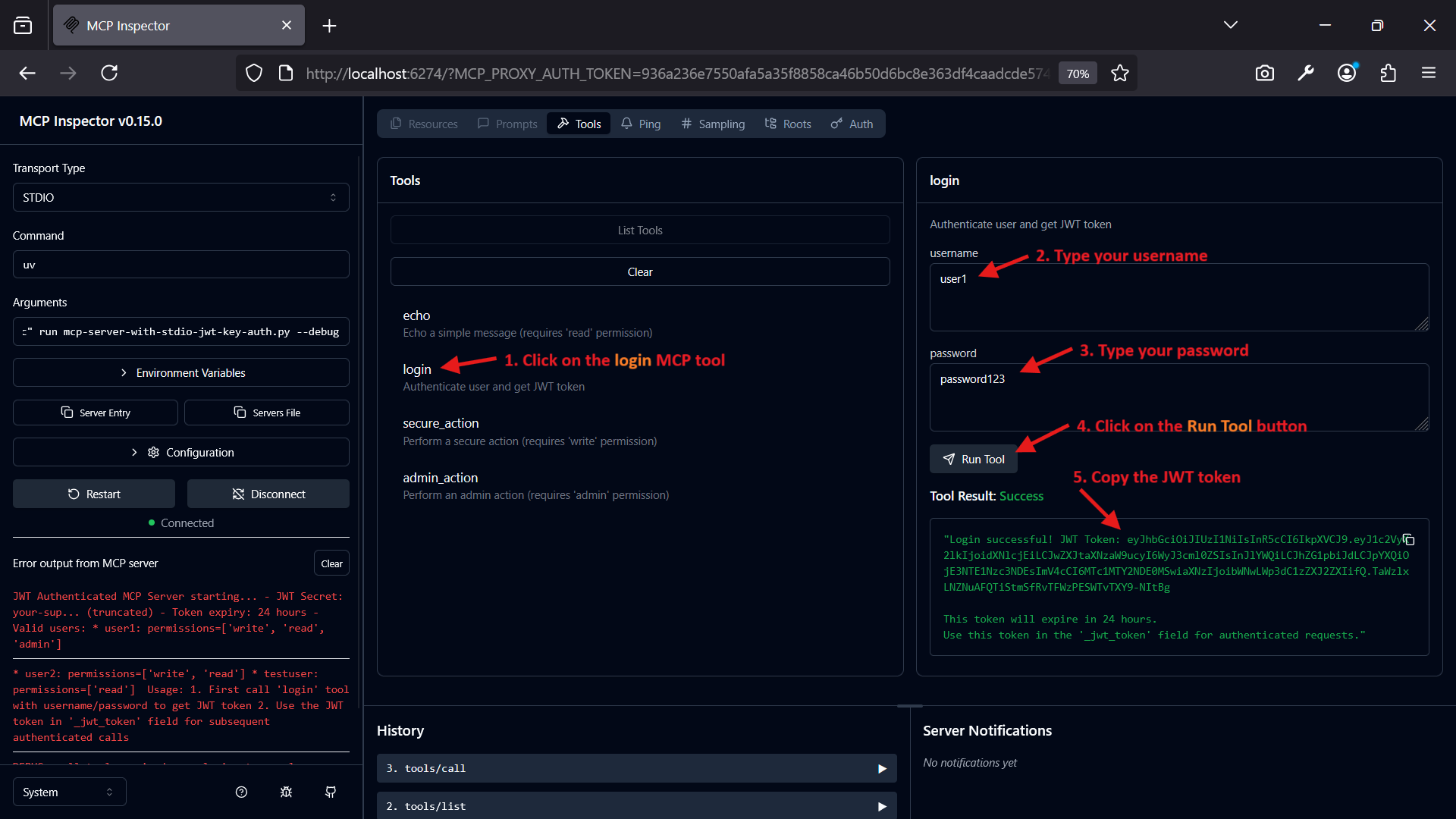The height and width of the screenshot is (819, 1456).
Task: List all tabs dropdown arrow
Action: [x=1231, y=25]
